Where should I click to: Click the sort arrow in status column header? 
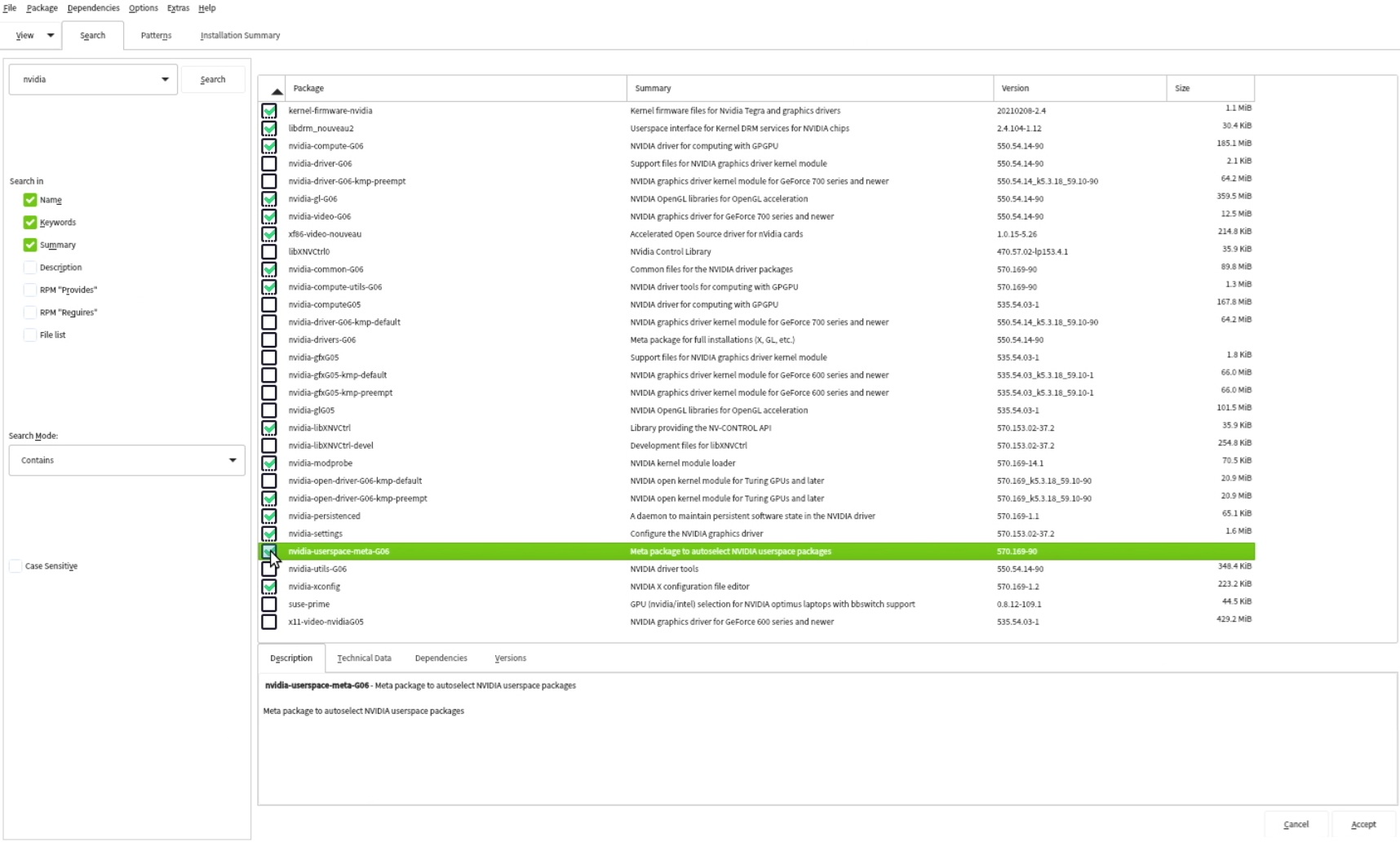[277, 91]
